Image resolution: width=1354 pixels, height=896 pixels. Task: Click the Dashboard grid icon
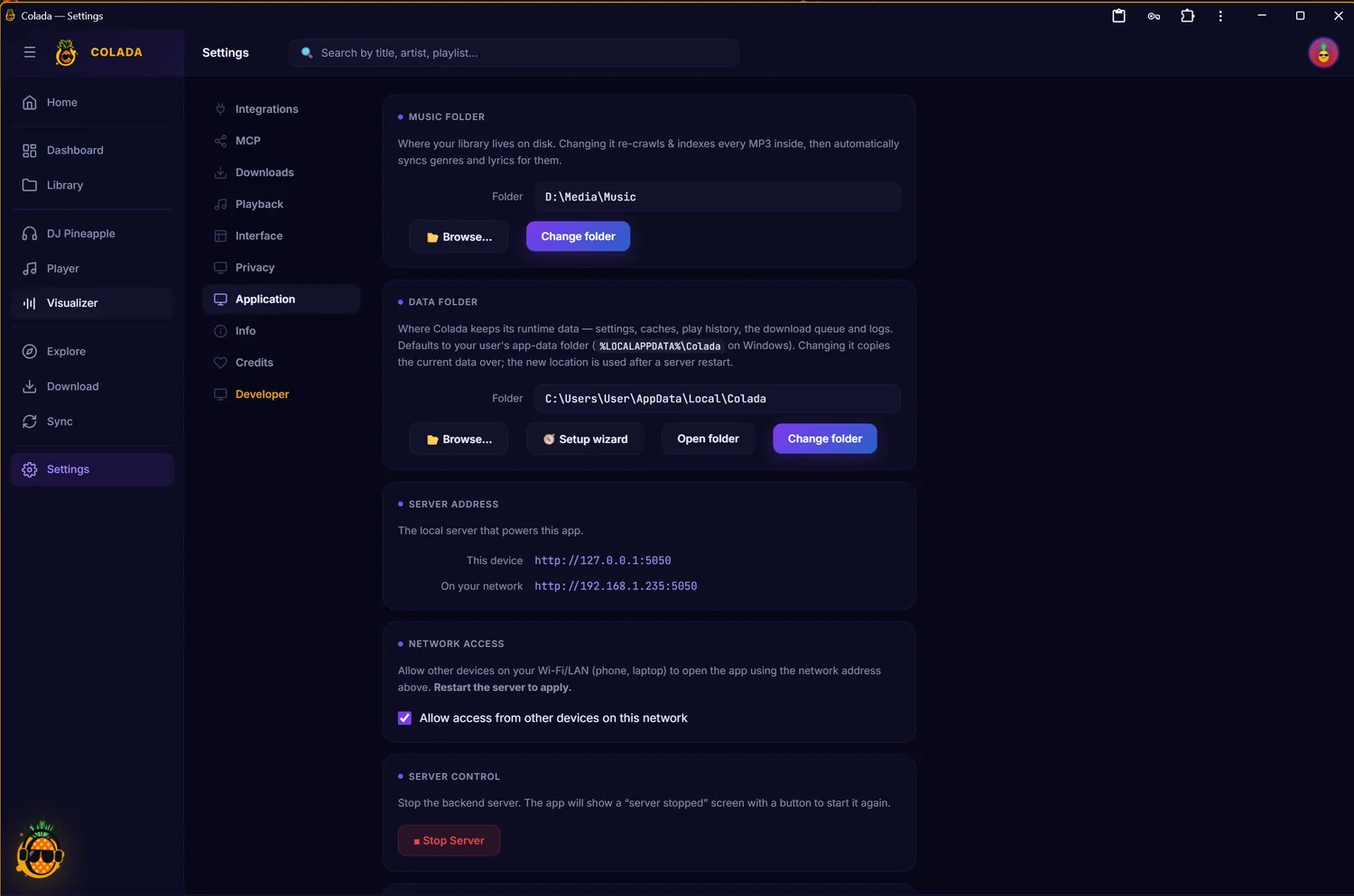[30, 151]
